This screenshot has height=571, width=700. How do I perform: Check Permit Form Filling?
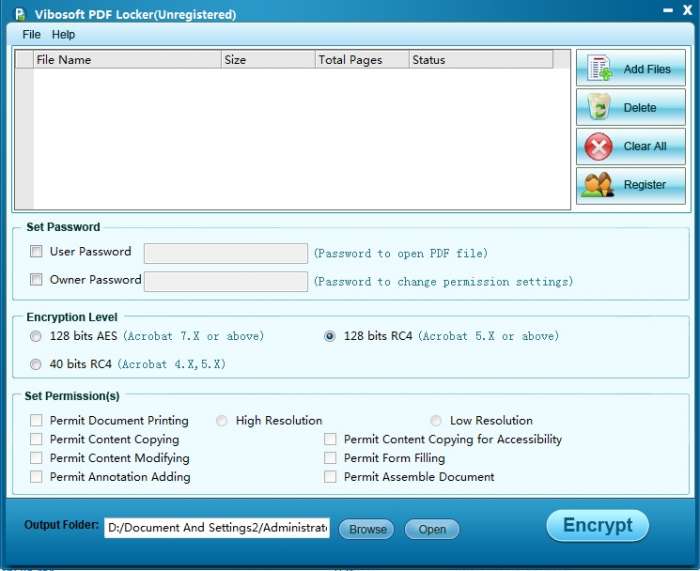330,458
